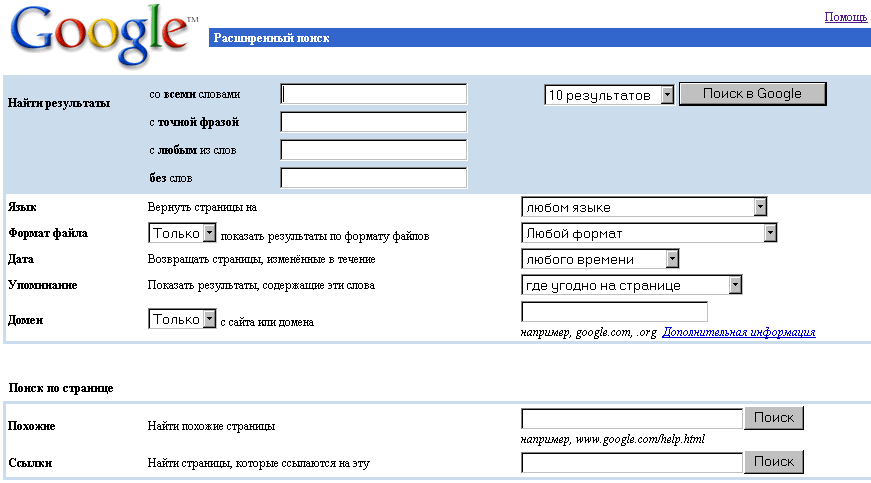
Task: Click the Поиск button for Похожие
Action: (774, 417)
